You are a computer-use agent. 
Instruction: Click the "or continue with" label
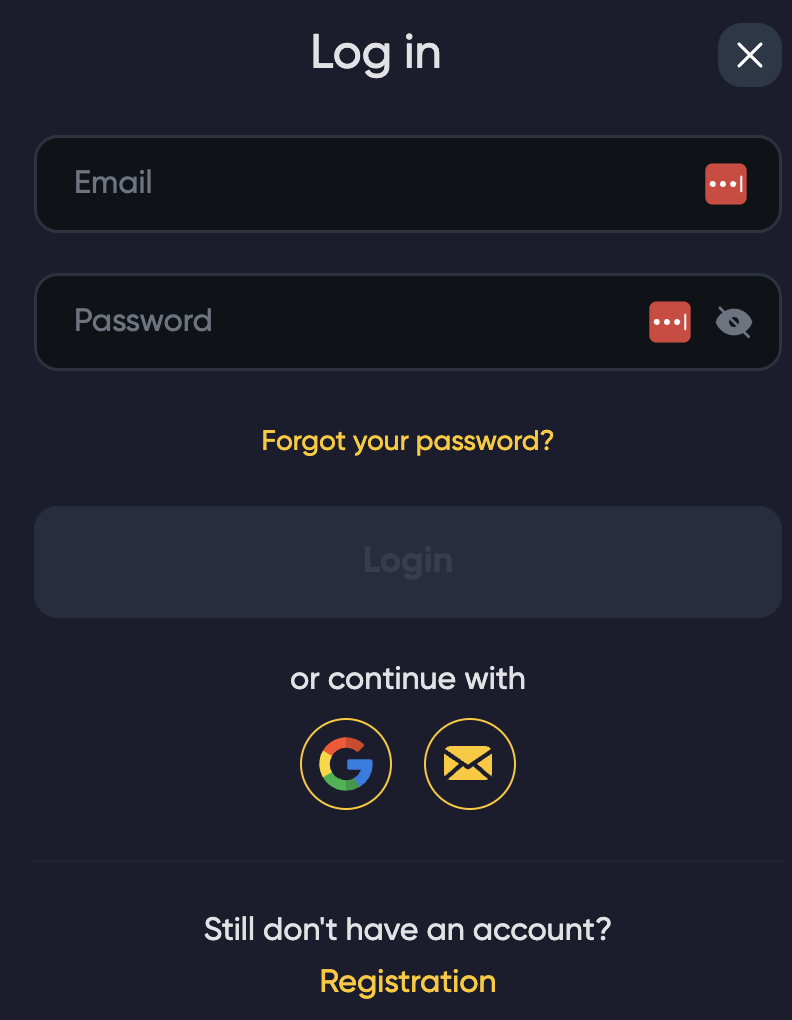[x=407, y=679]
